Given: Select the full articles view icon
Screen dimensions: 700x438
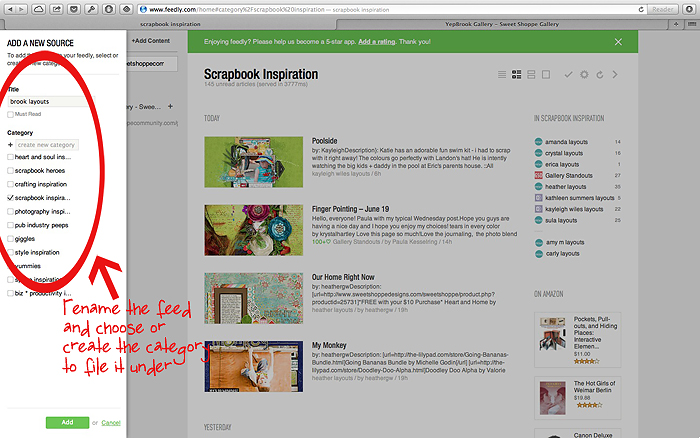Looking at the screenshot, I should coord(546,75).
